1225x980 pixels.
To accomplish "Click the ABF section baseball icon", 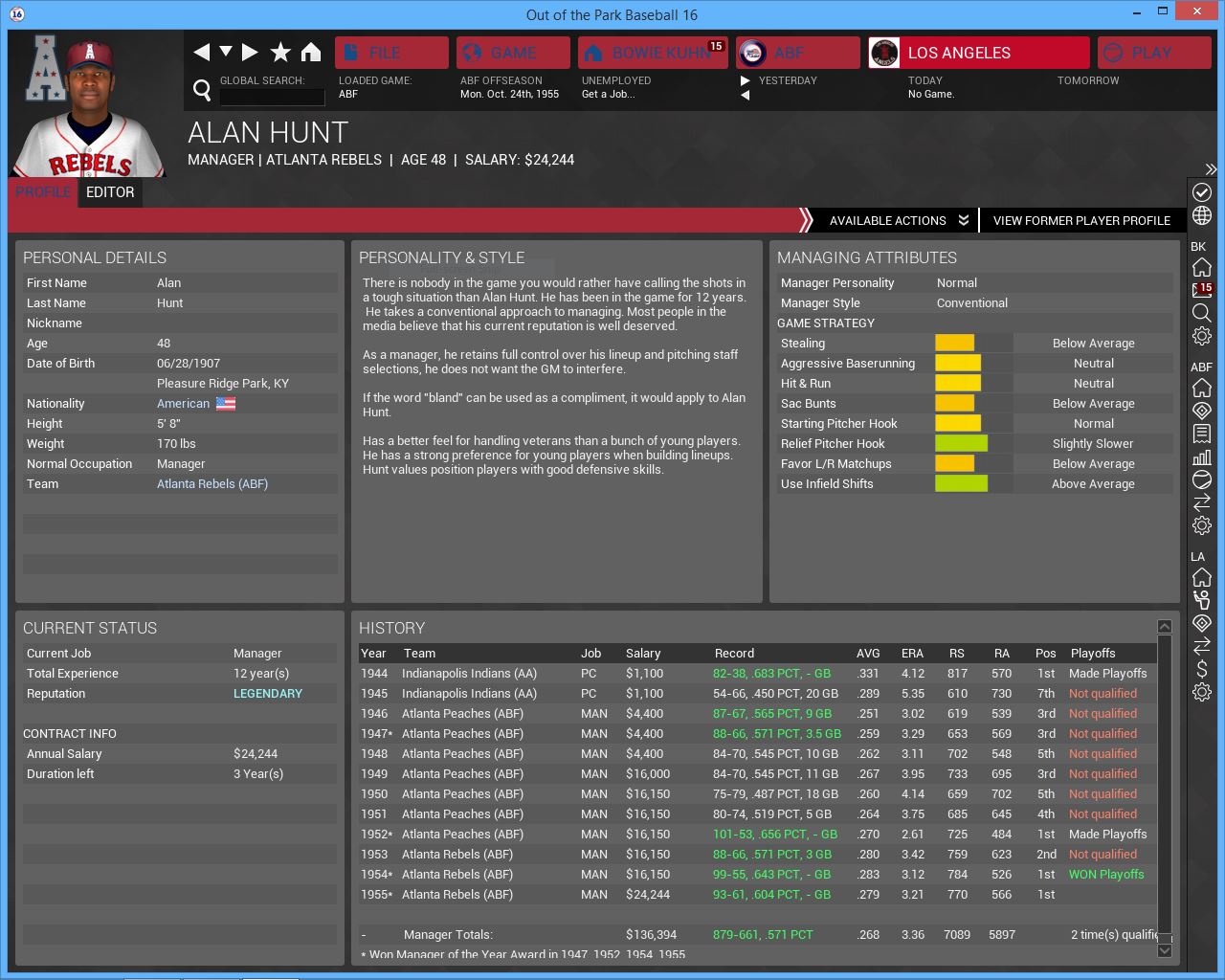I will [x=1202, y=479].
